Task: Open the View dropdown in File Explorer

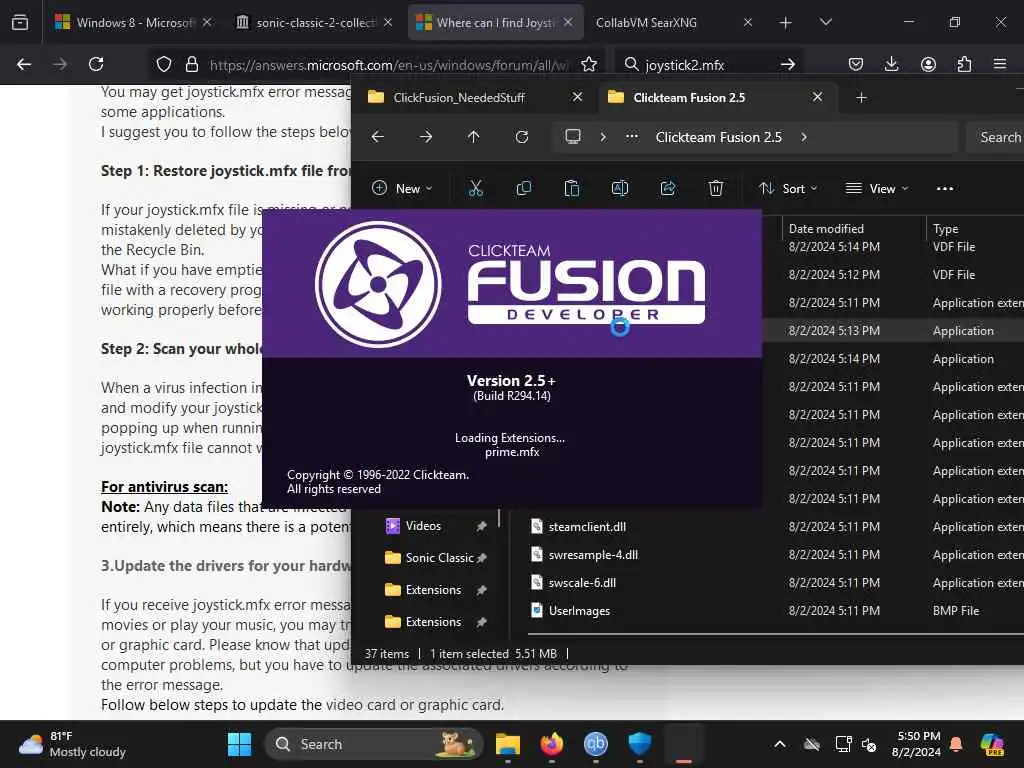Action: [x=877, y=189]
